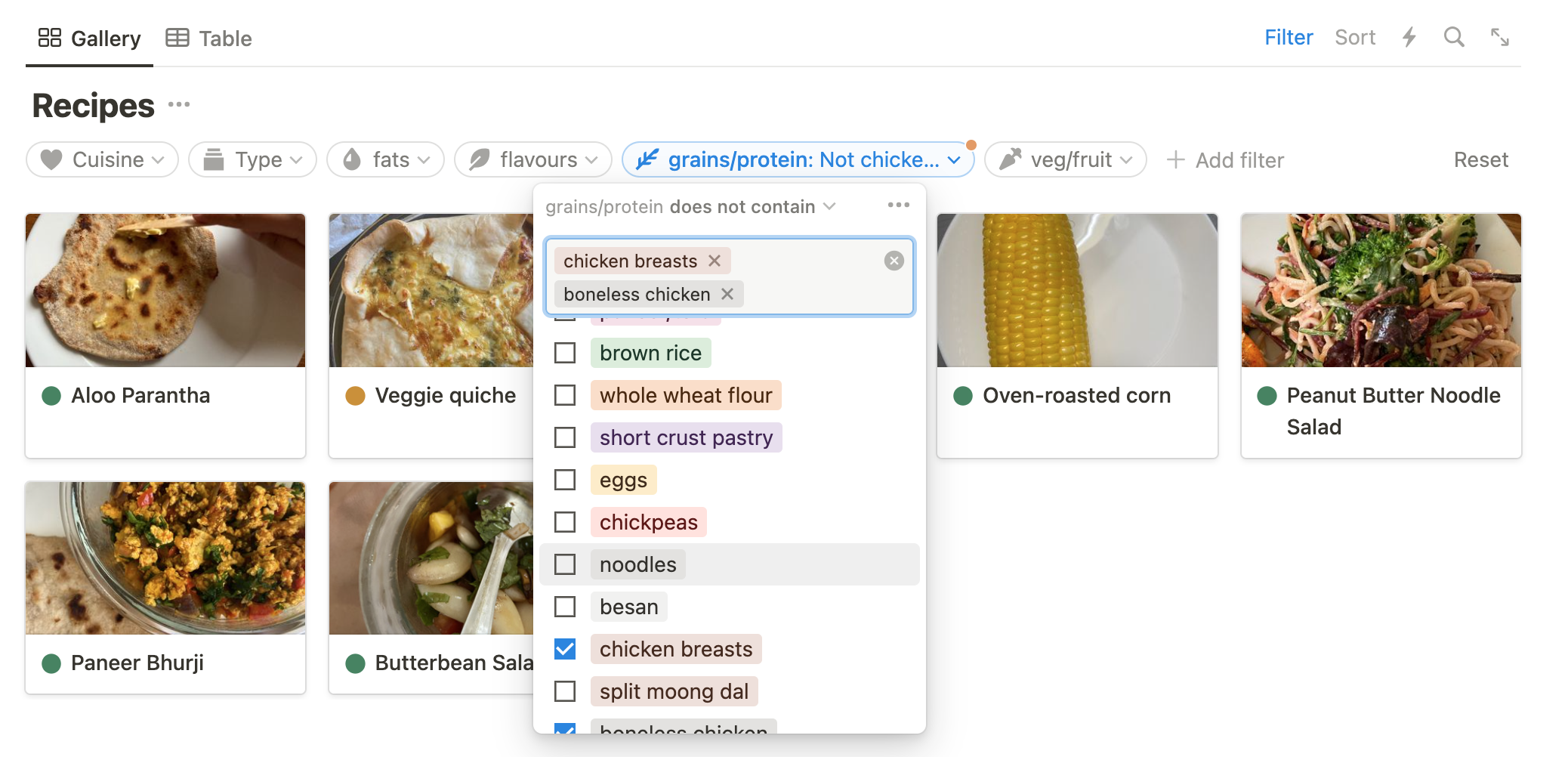Click the Add filter button

coord(1225,160)
